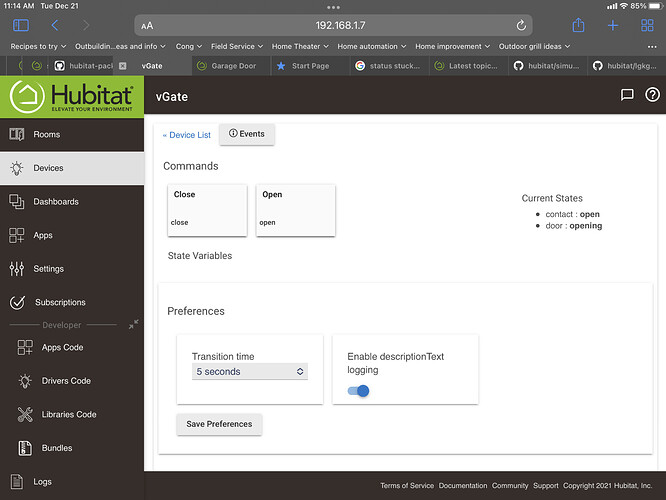The image size is (666, 500).
Task: Click the contact : open state
Action: (x=572, y=214)
